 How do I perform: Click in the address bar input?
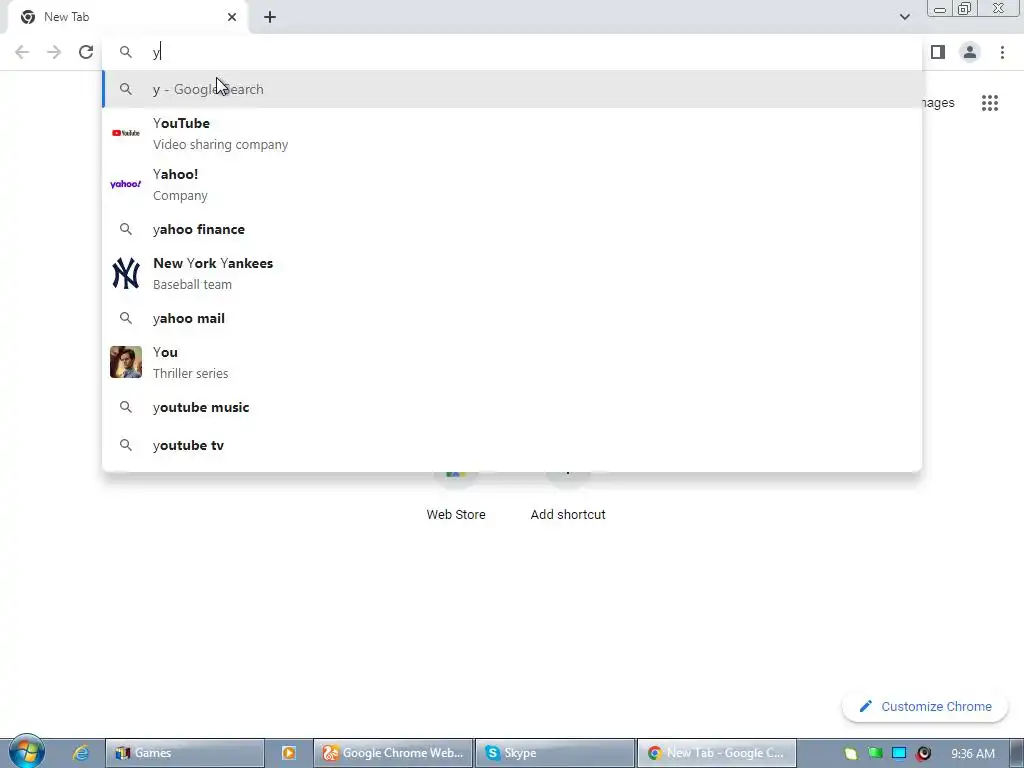coord(512,52)
